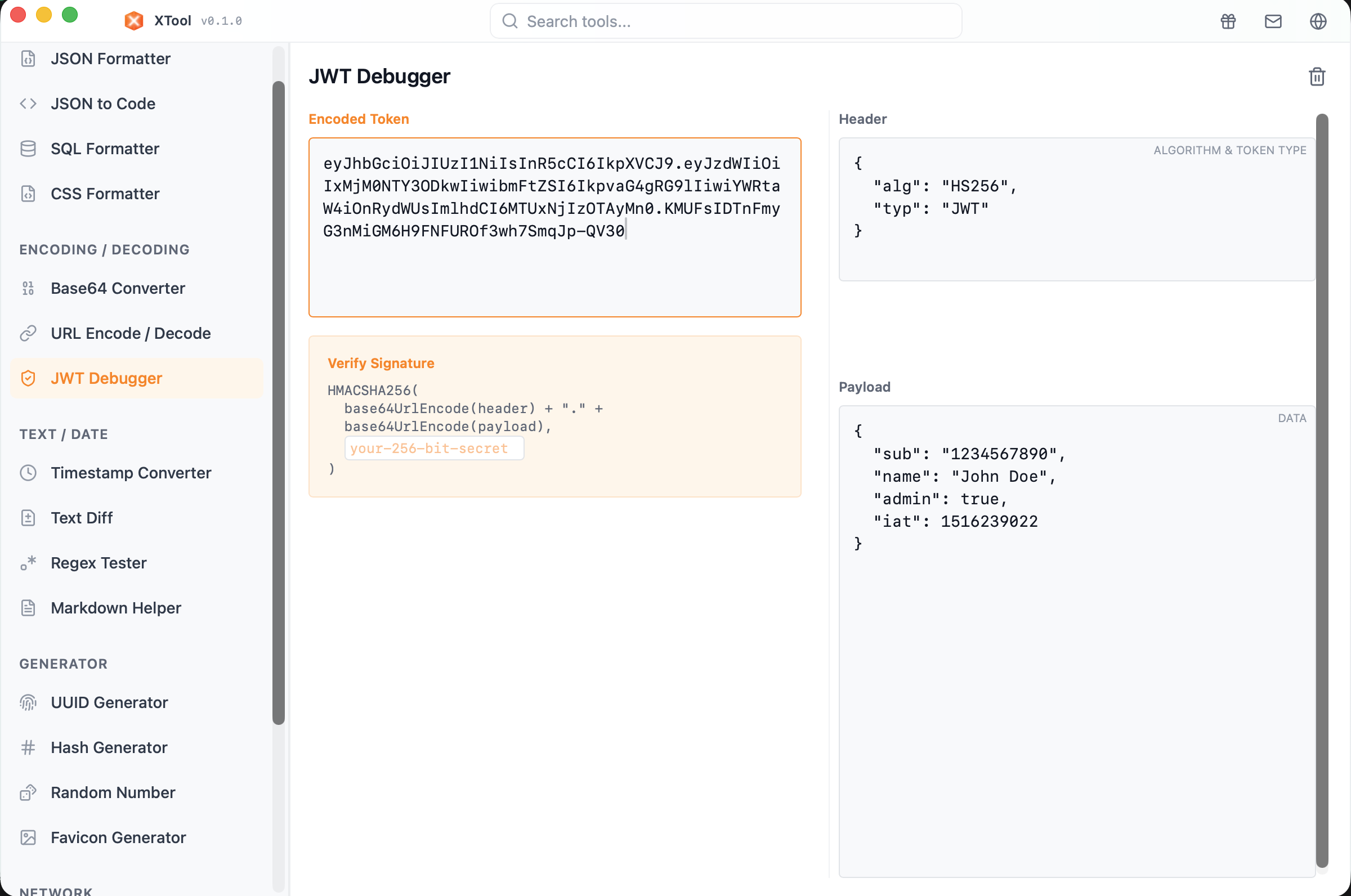Click the gift icon in the title bar

pos(1228,21)
